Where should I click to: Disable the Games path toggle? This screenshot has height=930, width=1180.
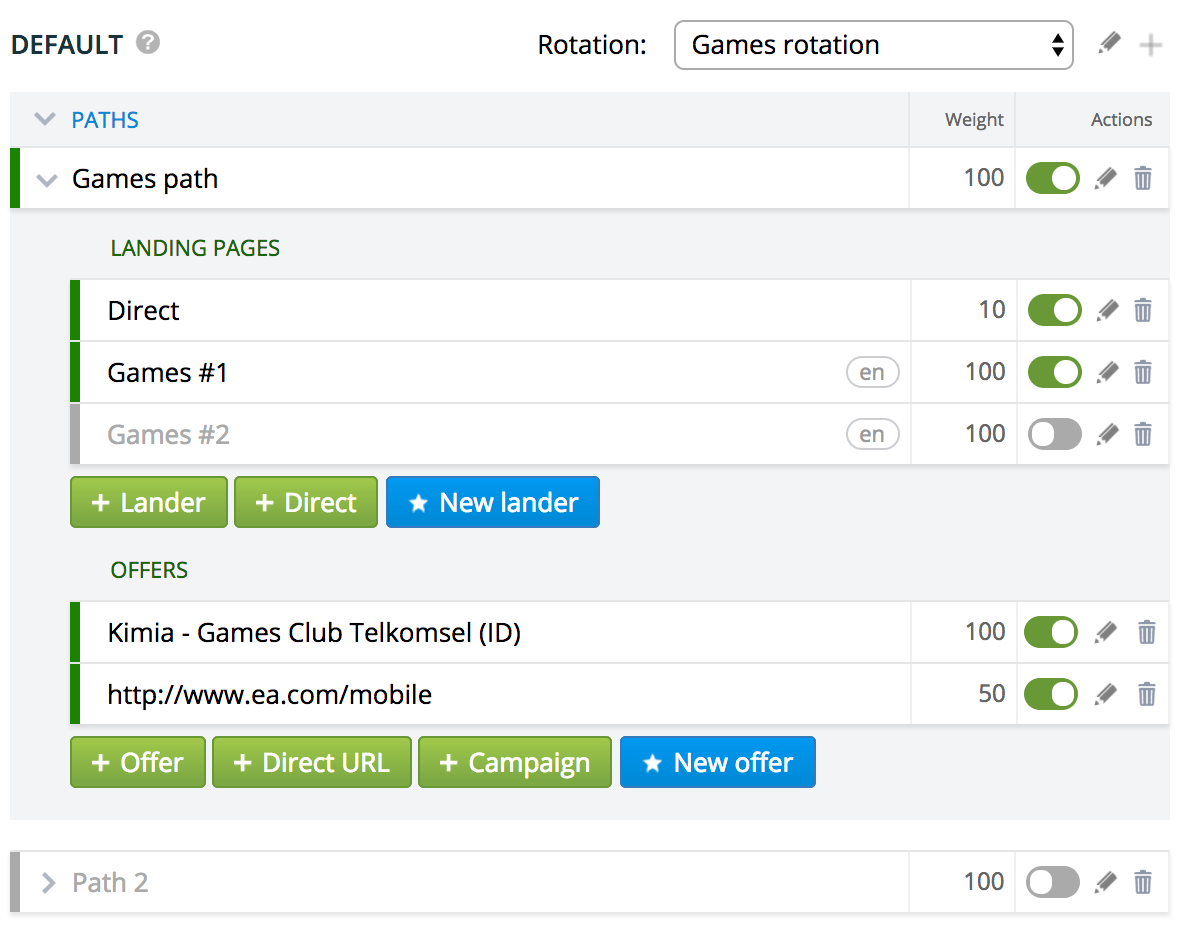[x=1053, y=179]
